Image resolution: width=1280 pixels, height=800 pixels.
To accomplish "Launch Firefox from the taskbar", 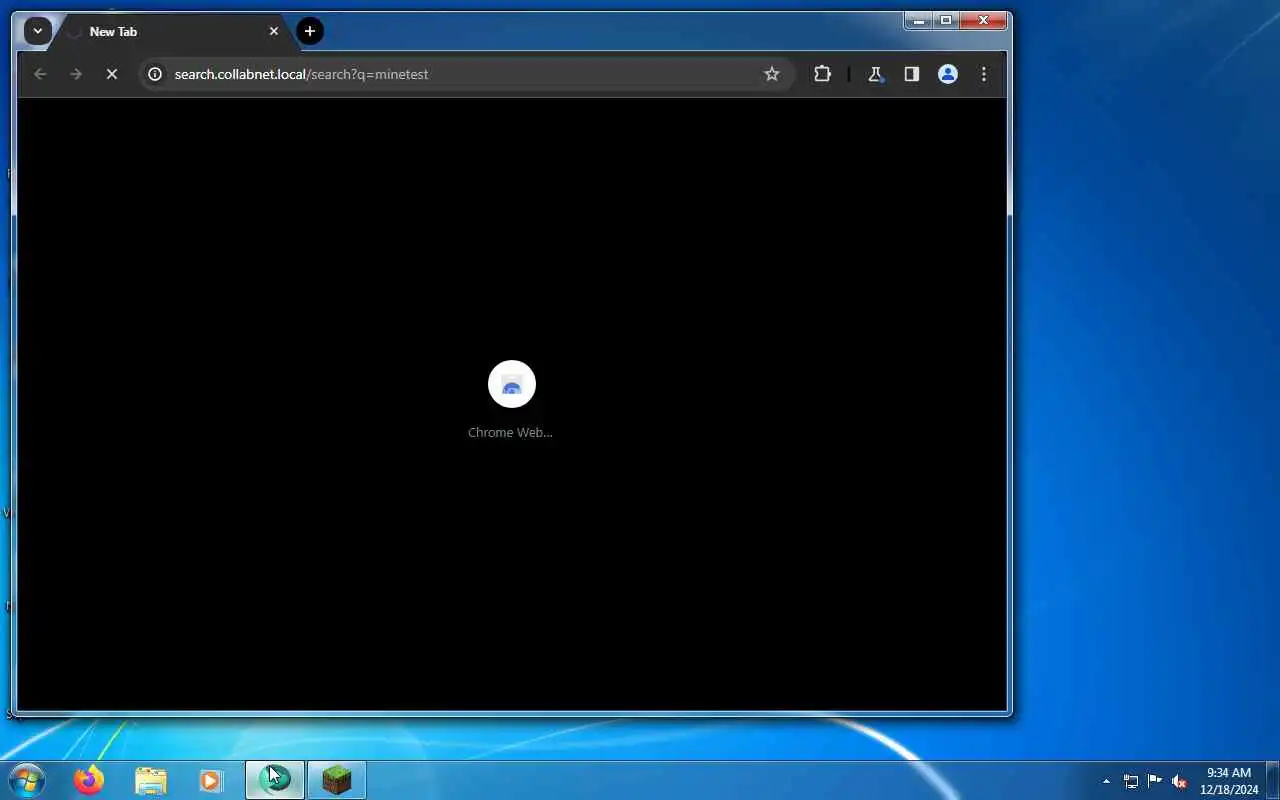I will point(89,780).
